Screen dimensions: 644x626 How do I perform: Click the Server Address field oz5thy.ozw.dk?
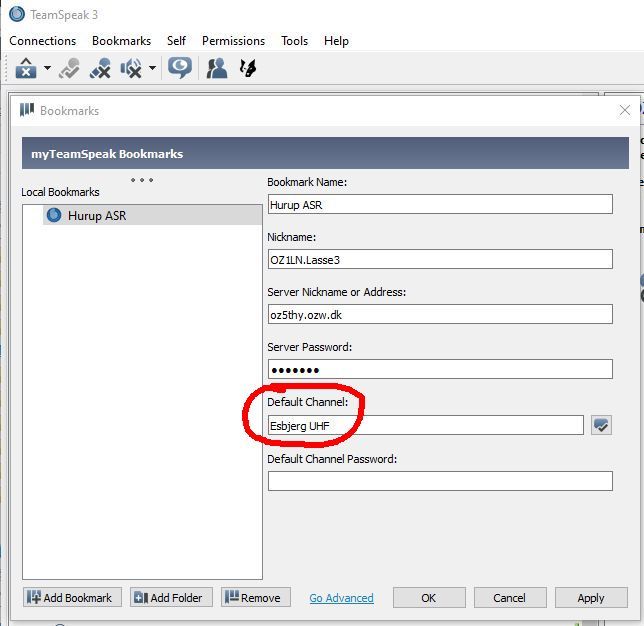coord(440,315)
